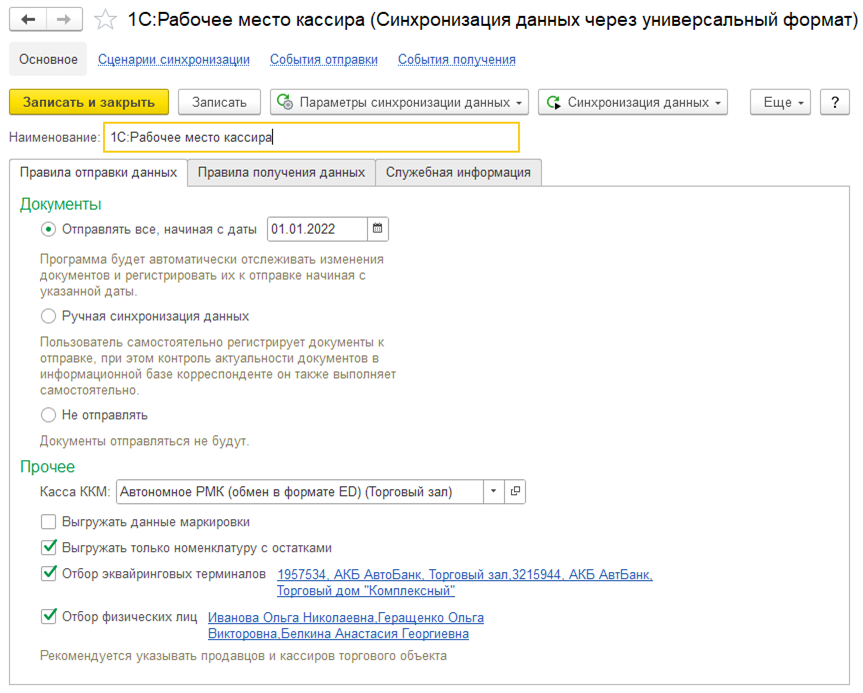Select 'Ручная синхронизация данных' radio button
Screen dimensions: 863x693
point(48,316)
